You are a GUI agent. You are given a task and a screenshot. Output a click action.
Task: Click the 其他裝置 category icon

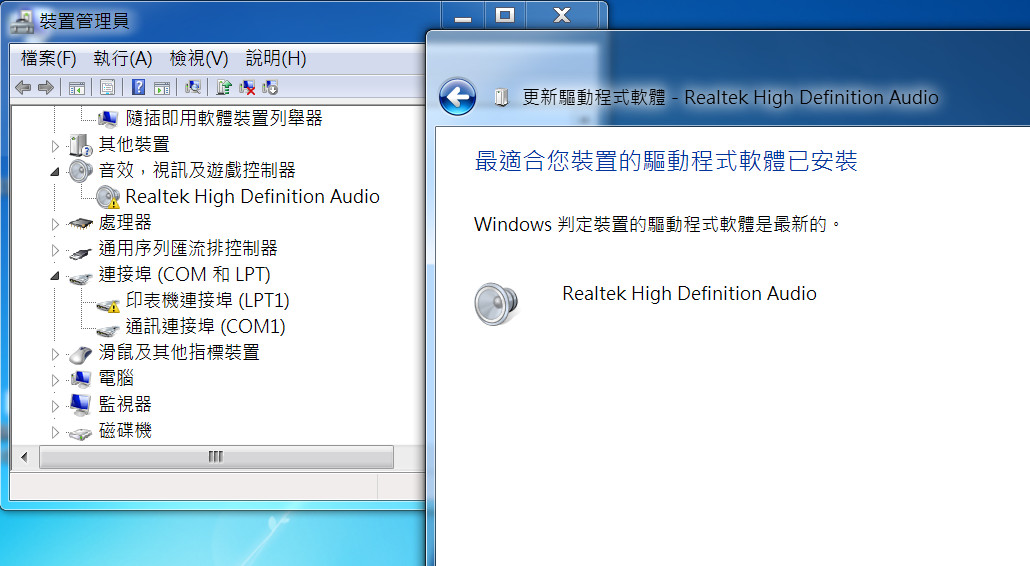[81, 145]
